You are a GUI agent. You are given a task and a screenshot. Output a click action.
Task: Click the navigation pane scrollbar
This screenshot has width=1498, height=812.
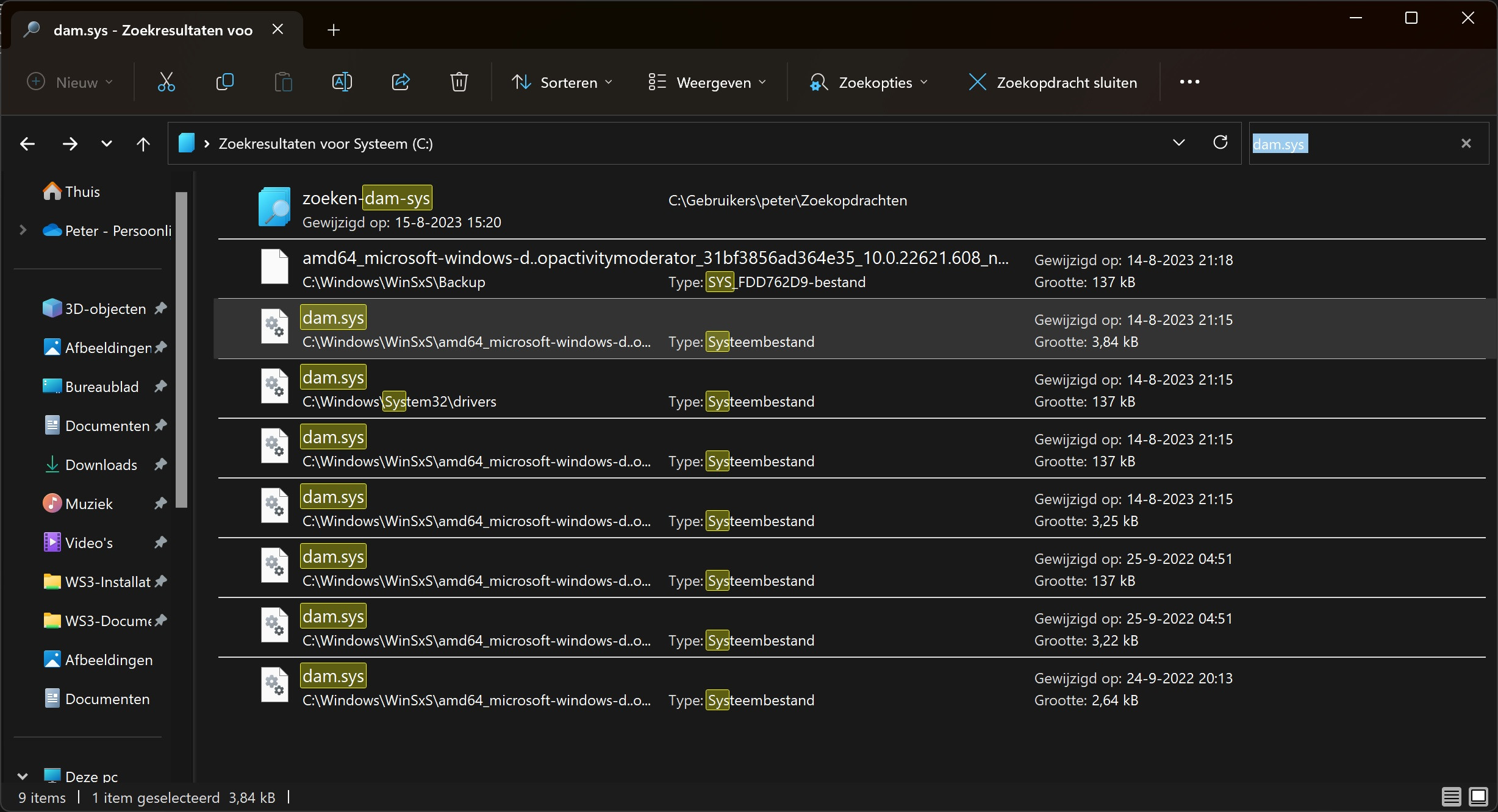(x=181, y=349)
